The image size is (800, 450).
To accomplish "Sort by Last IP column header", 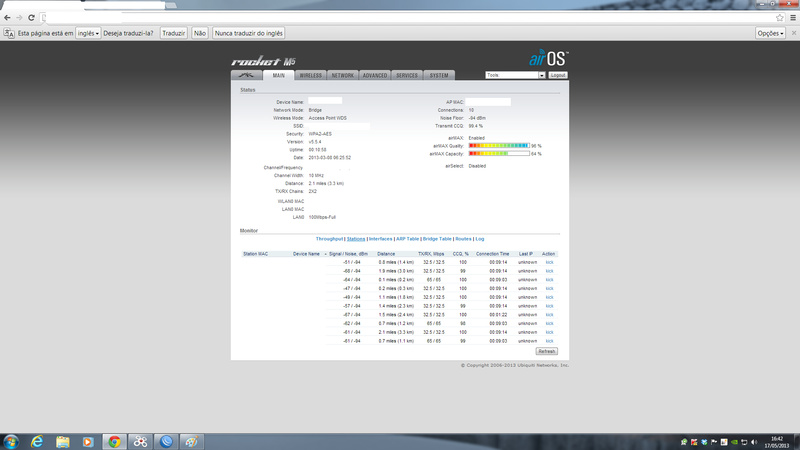I will (526, 254).
